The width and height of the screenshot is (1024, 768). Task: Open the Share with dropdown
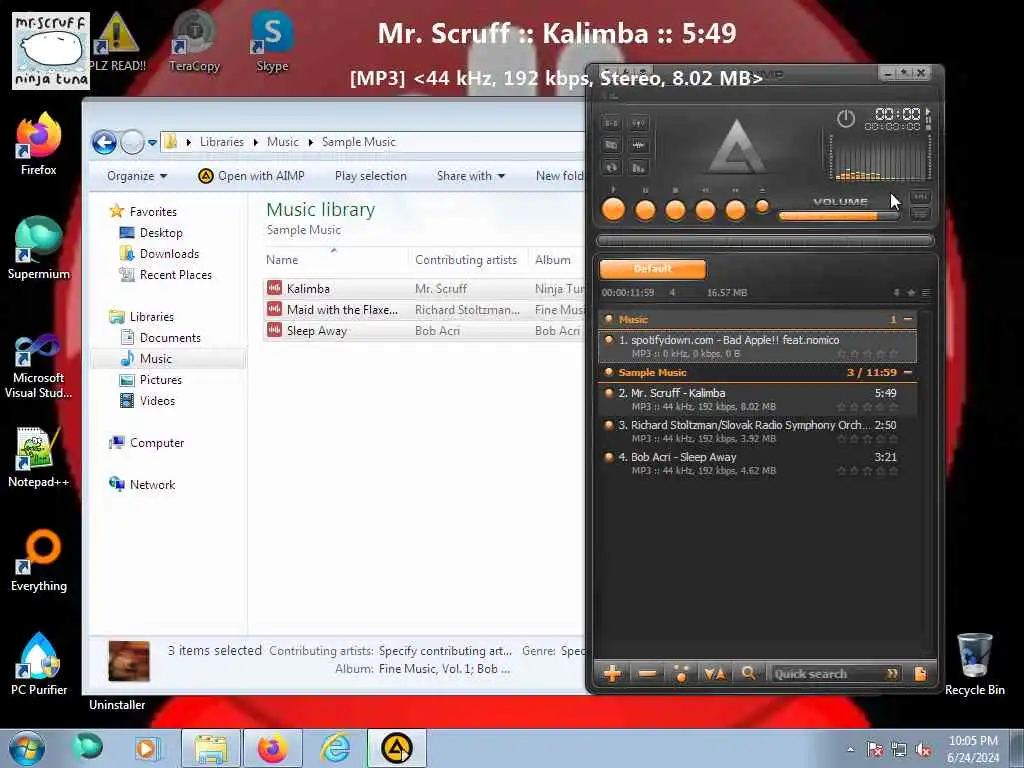point(471,176)
